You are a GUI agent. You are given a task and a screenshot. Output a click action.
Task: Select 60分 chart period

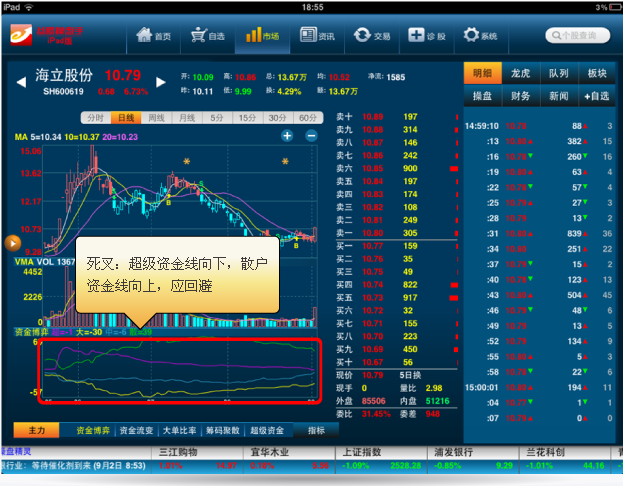click(308, 118)
